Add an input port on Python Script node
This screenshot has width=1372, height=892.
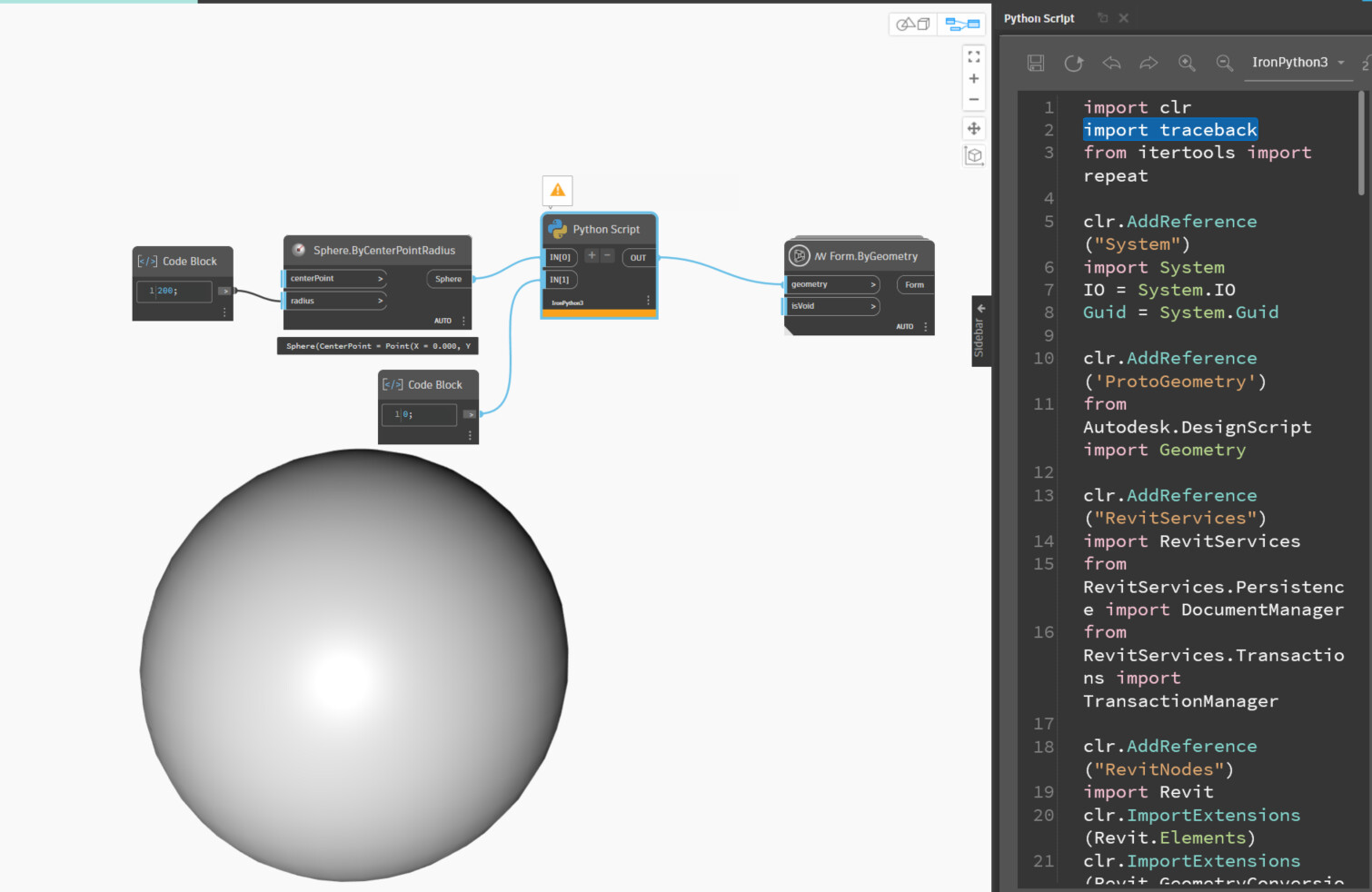(592, 256)
